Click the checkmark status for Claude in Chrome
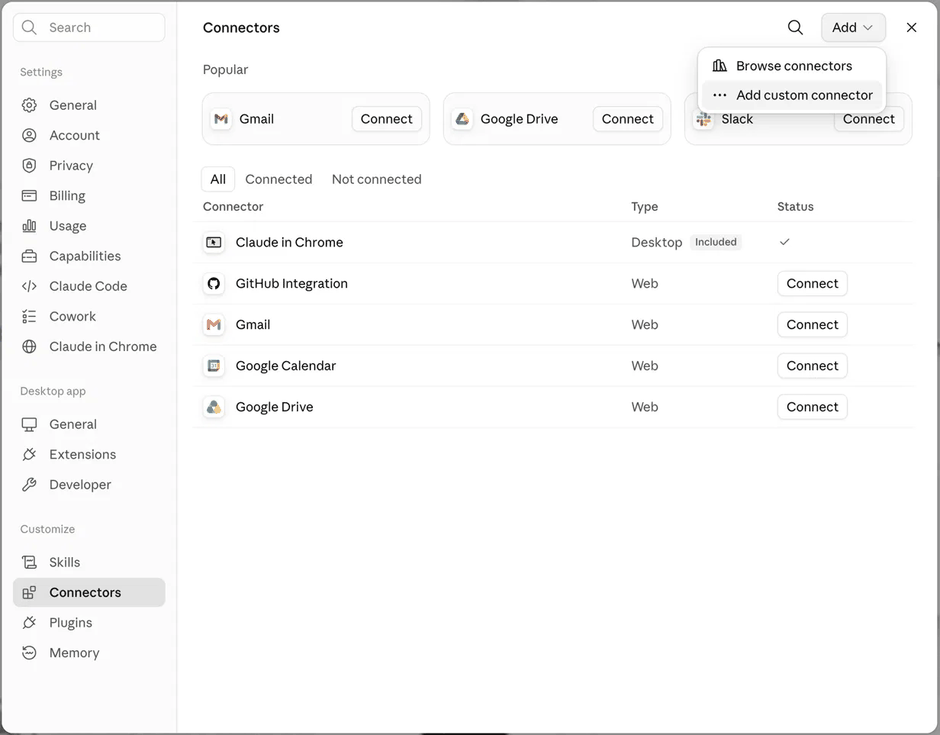The height and width of the screenshot is (735, 940). point(784,242)
